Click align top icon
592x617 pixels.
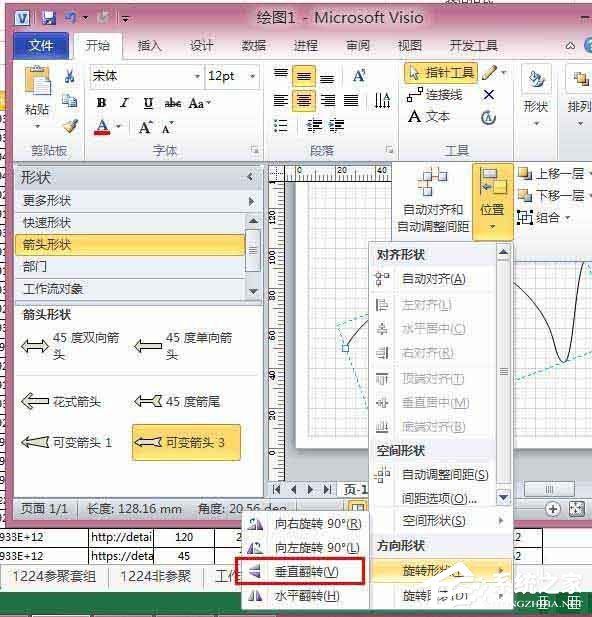[281, 74]
